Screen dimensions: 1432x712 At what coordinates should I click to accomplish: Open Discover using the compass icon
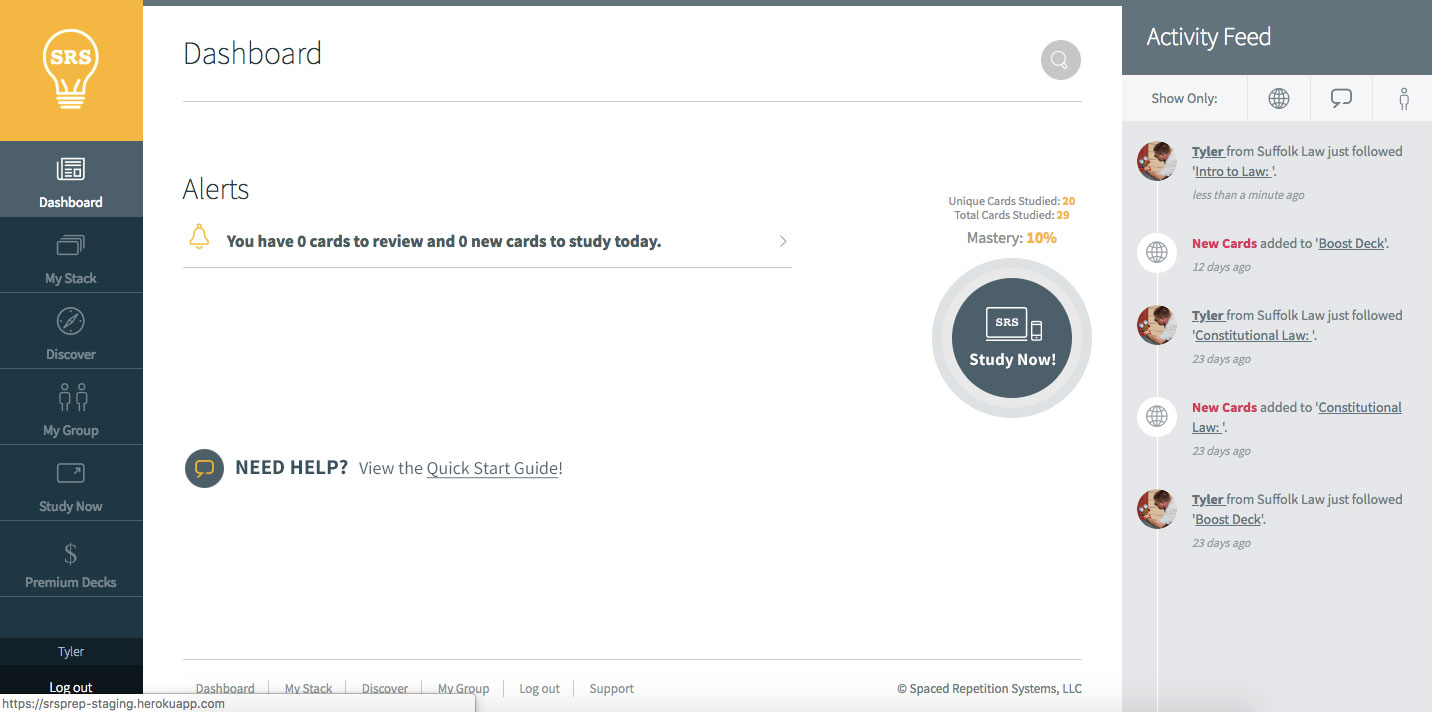pos(71,321)
